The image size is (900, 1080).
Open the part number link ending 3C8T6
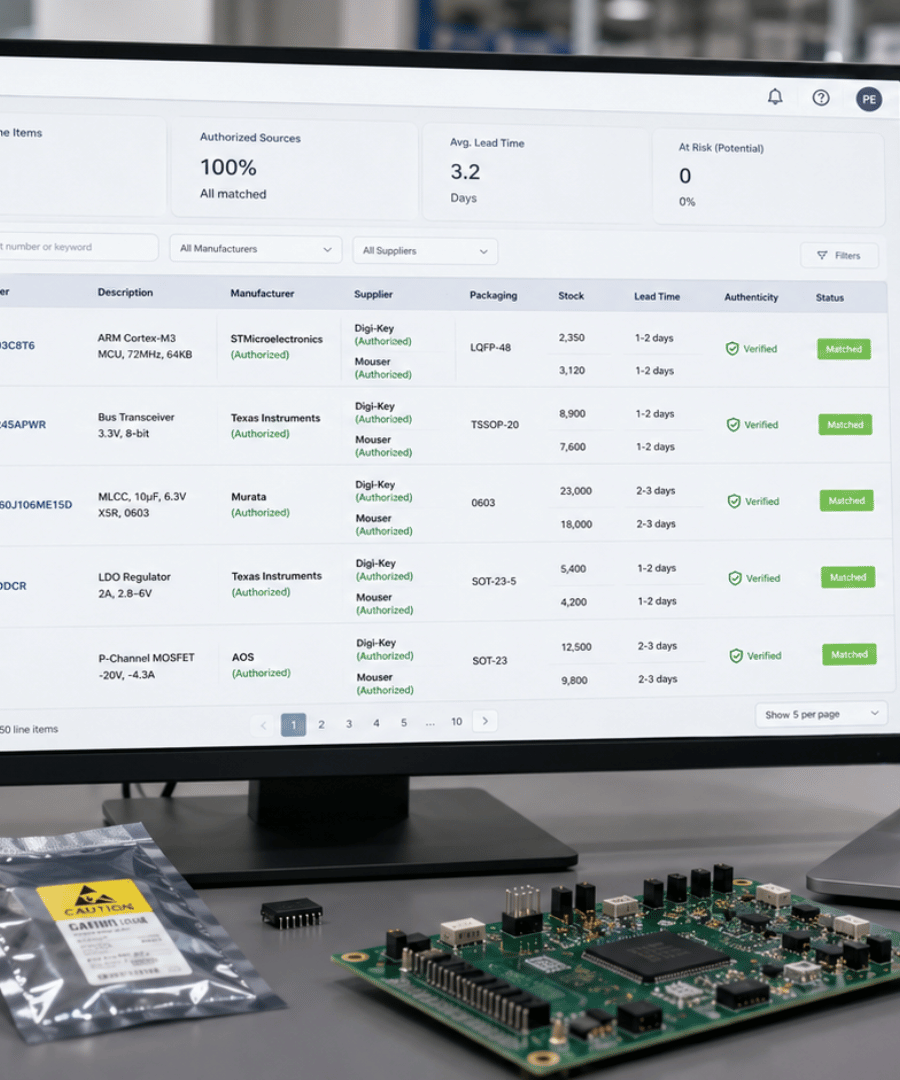(17, 345)
